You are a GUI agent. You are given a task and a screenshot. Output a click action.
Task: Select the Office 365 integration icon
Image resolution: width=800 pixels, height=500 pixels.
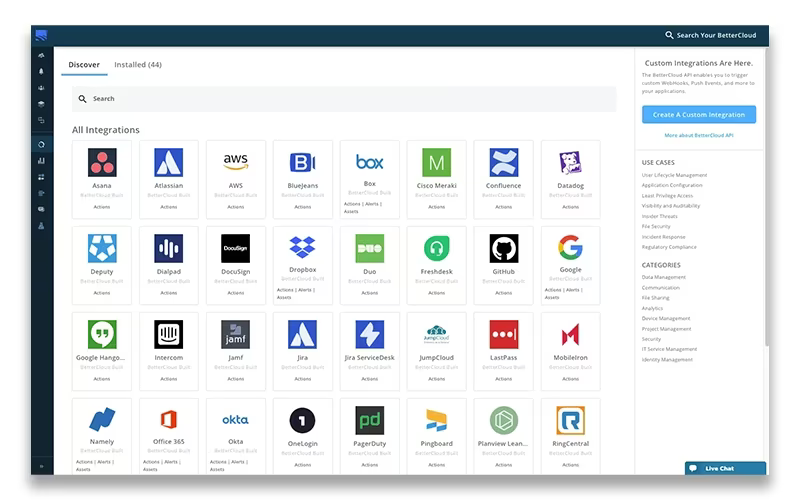click(x=168, y=419)
